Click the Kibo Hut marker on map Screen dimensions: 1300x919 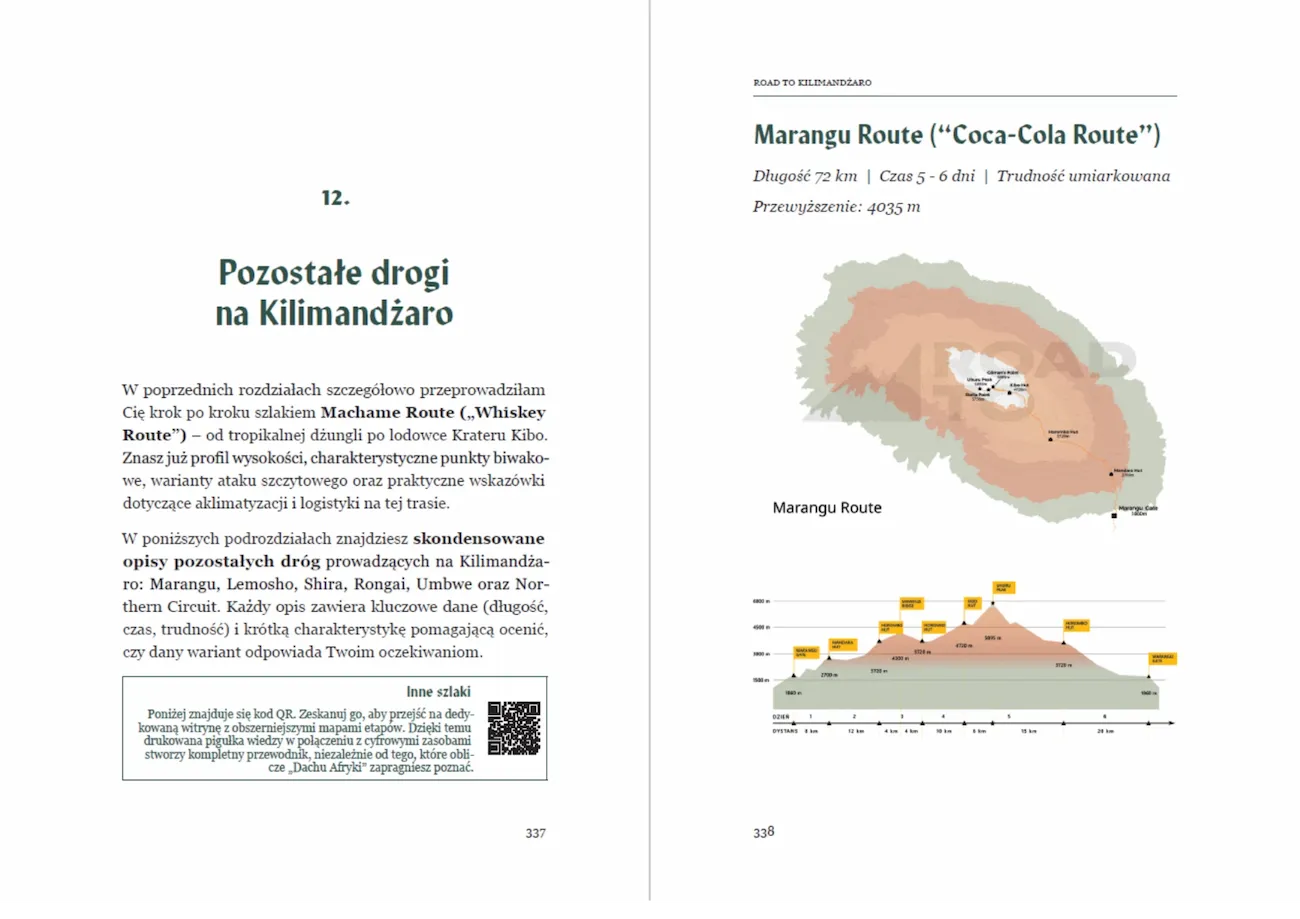click(x=1010, y=393)
